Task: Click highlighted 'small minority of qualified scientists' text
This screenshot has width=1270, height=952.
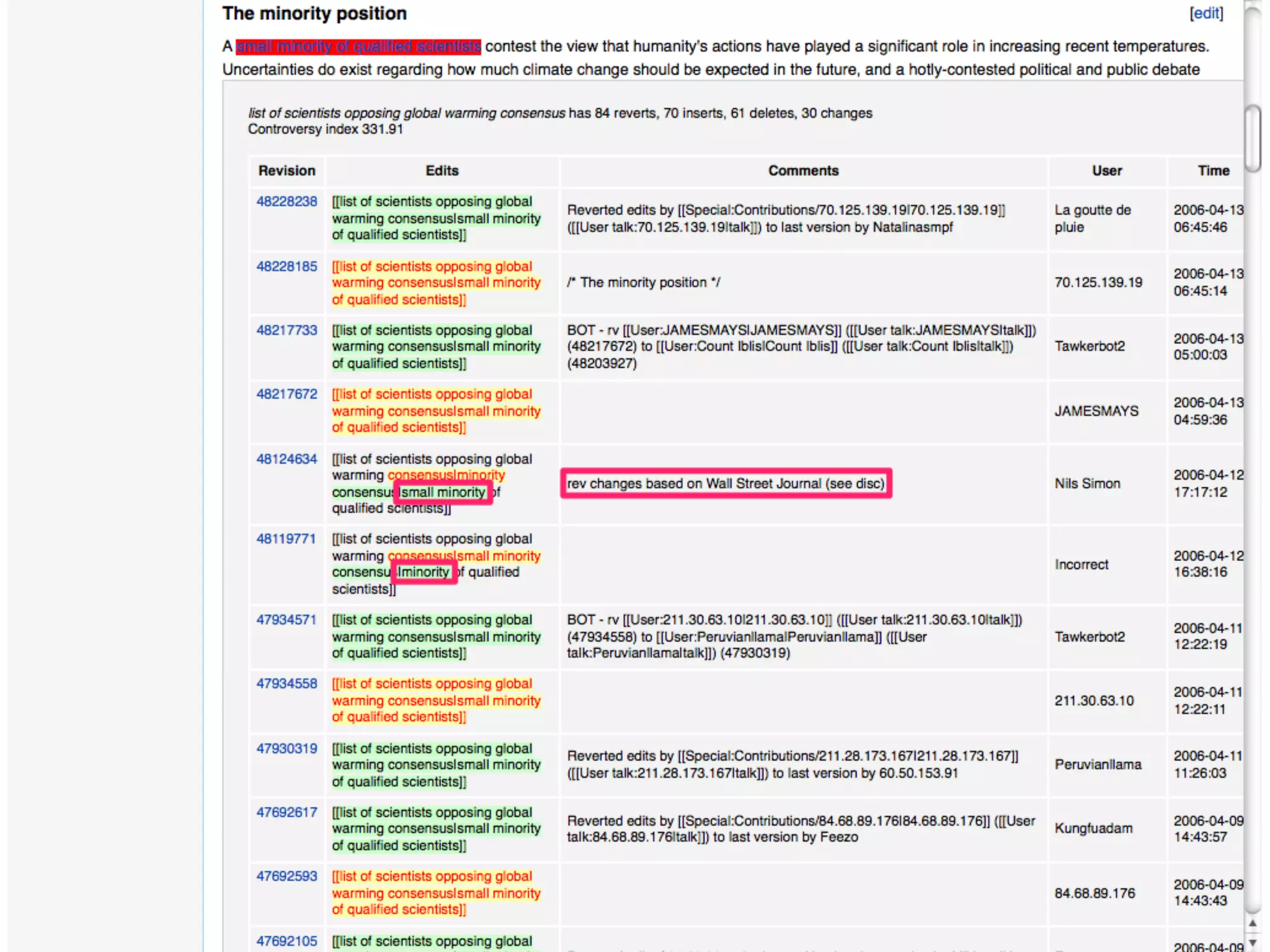Action: click(x=358, y=46)
